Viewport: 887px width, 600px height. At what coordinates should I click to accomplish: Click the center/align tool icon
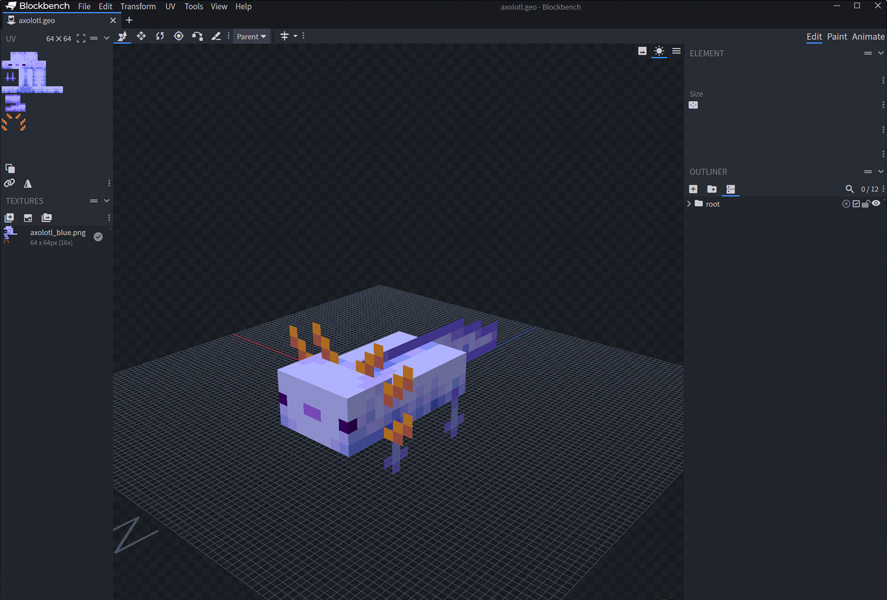(x=284, y=36)
